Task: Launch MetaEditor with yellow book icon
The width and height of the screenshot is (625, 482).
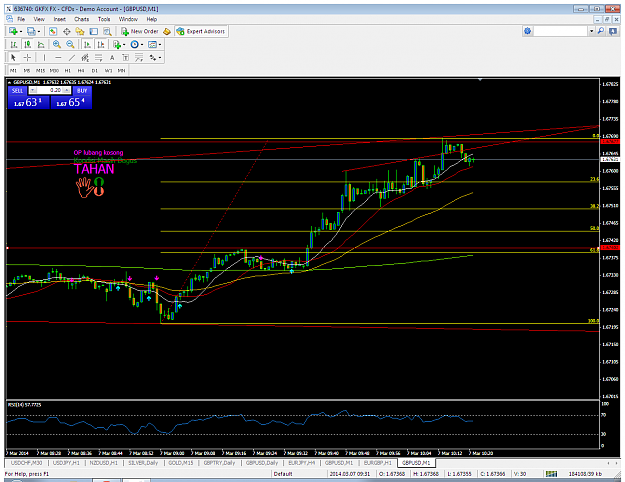Action: pyautogui.click(x=167, y=31)
